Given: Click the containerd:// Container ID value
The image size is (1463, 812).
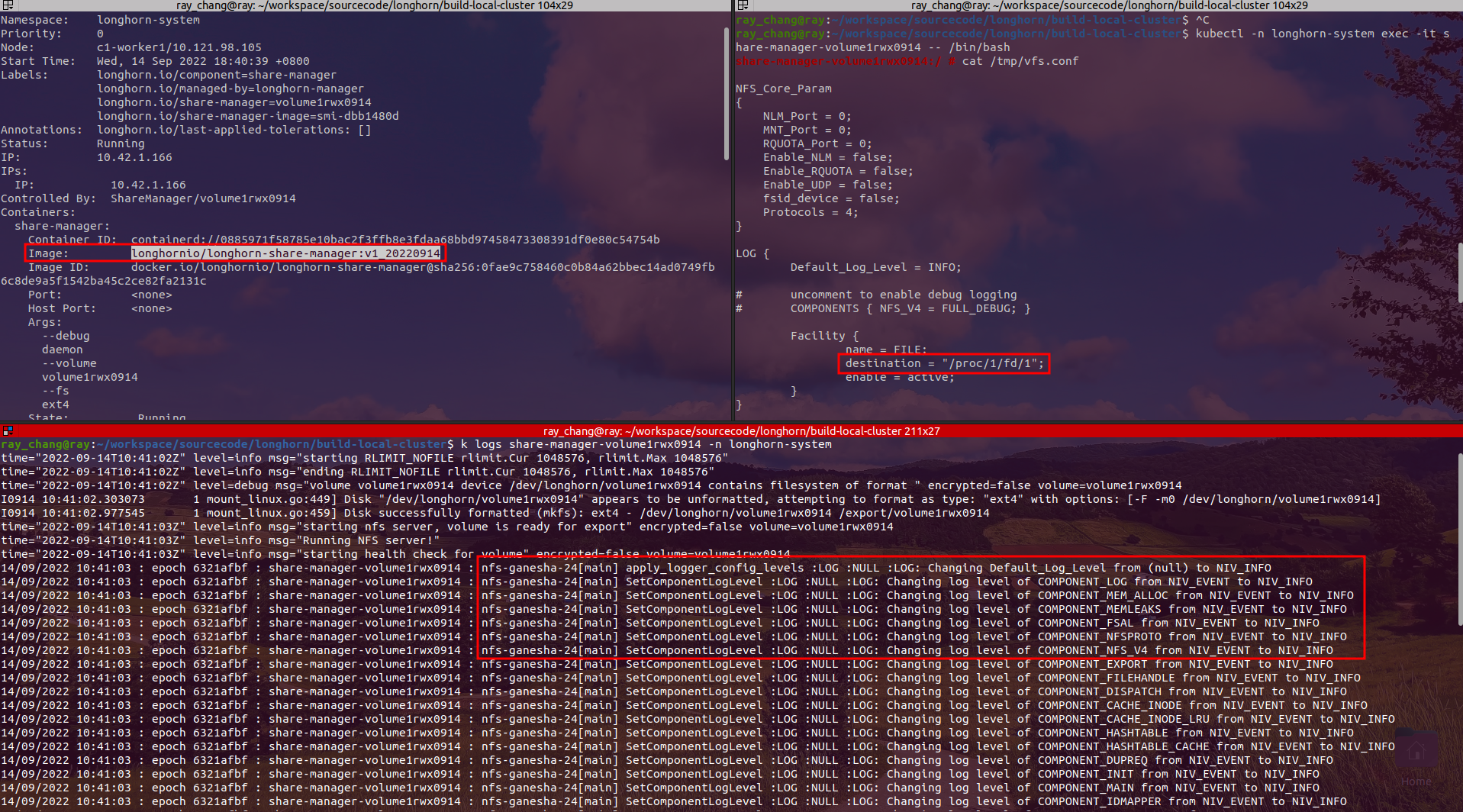Looking at the screenshot, I should tap(395, 240).
